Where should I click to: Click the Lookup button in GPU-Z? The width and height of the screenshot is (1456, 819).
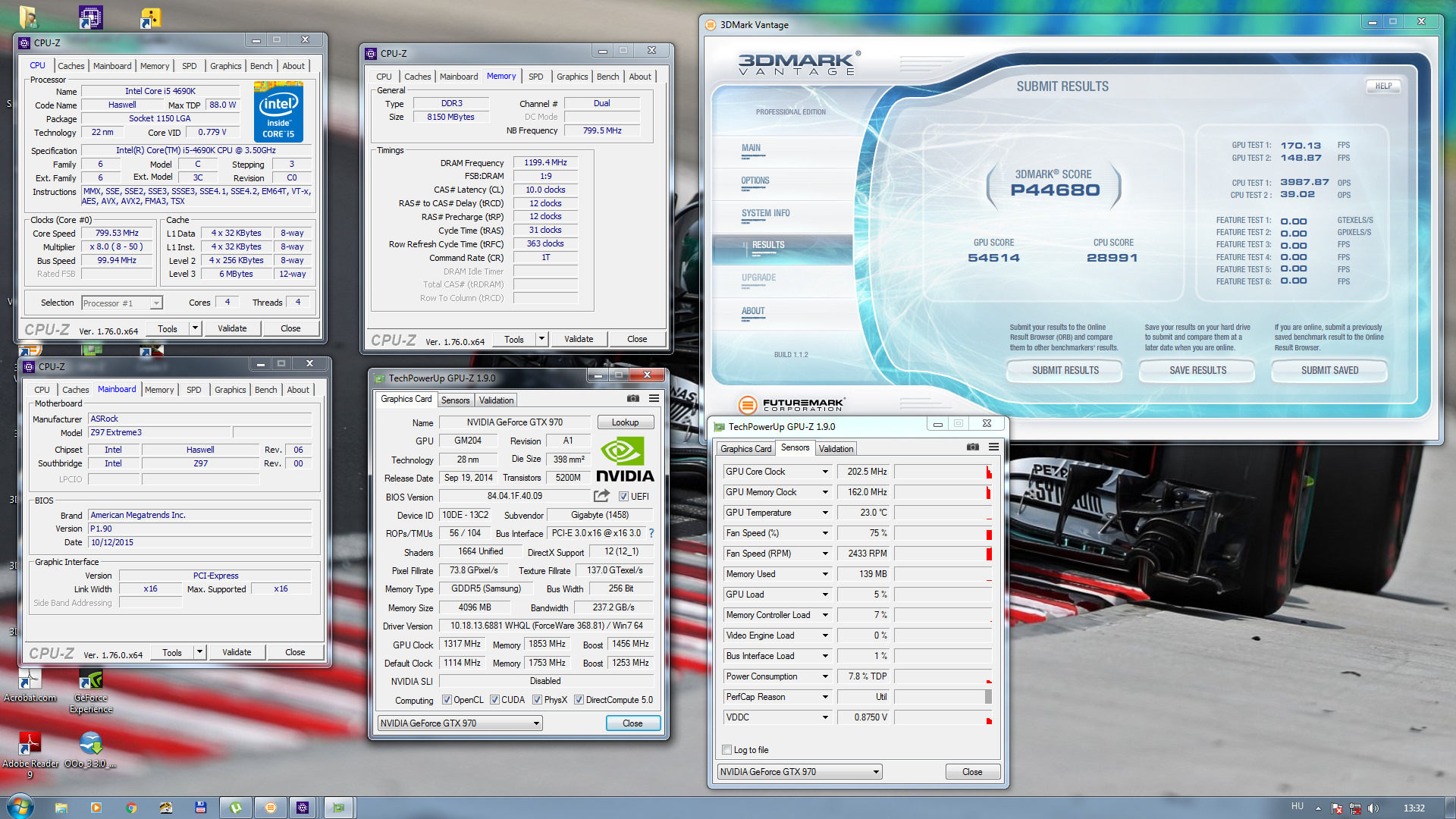[x=625, y=422]
